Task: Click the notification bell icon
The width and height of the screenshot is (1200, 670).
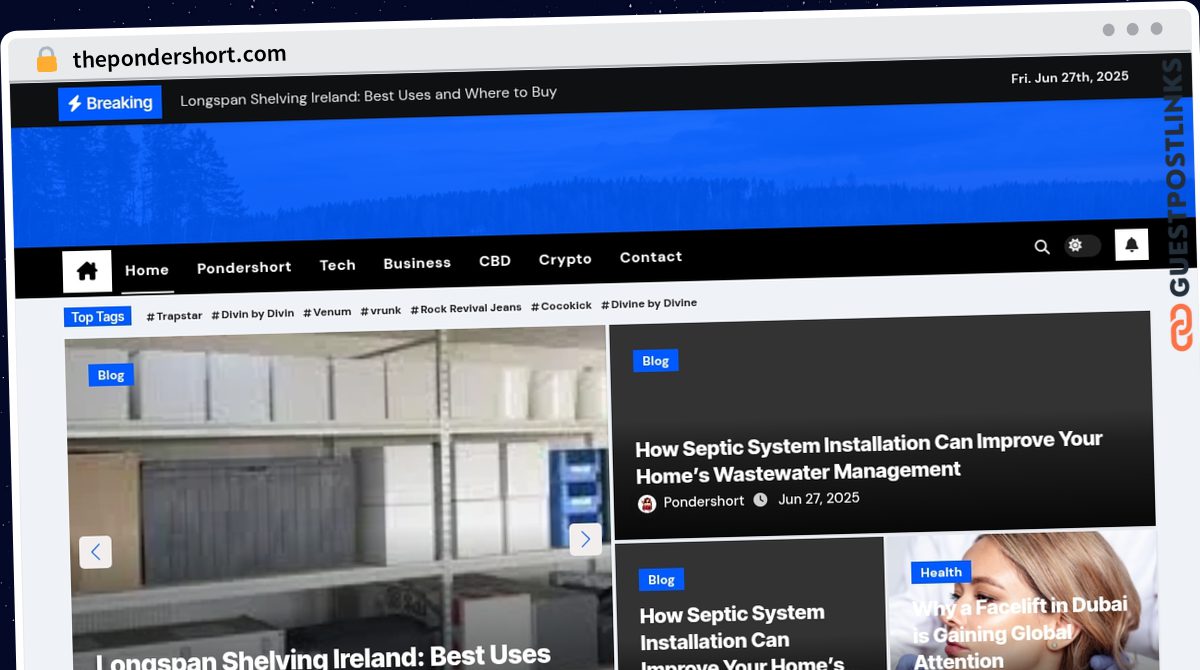Action: tap(1131, 245)
